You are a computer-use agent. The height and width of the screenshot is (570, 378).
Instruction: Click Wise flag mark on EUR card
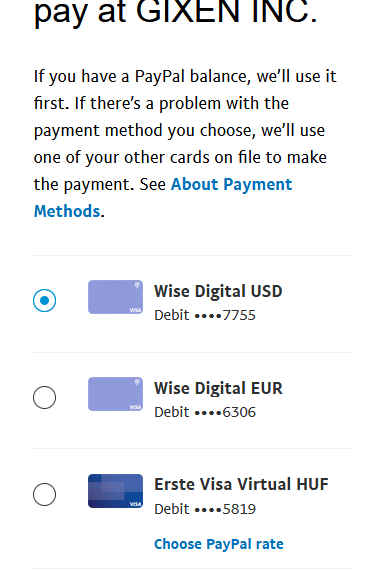(x=137, y=382)
